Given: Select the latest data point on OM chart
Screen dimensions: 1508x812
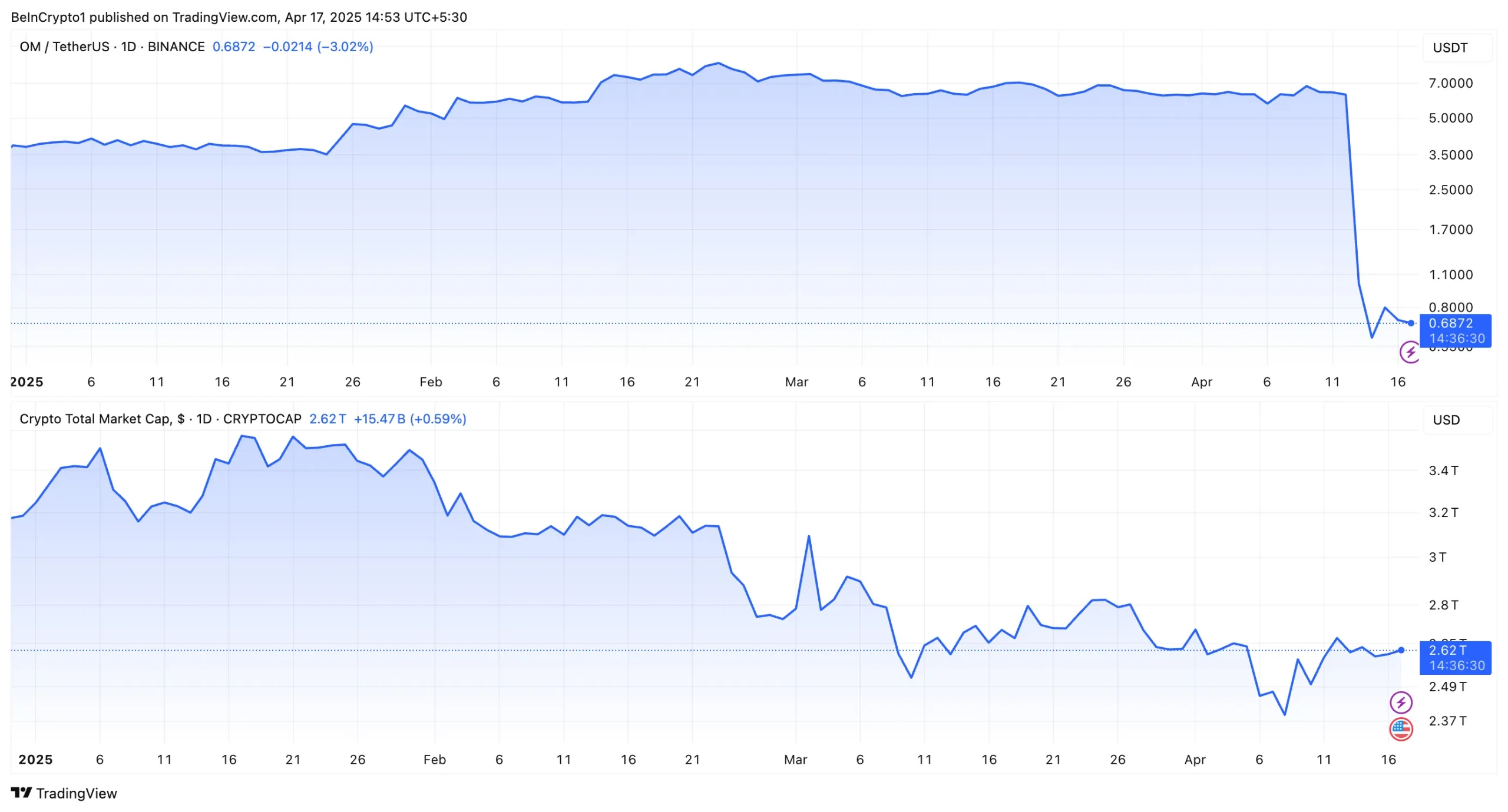Looking at the screenshot, I should click(x=1411, y=323).
